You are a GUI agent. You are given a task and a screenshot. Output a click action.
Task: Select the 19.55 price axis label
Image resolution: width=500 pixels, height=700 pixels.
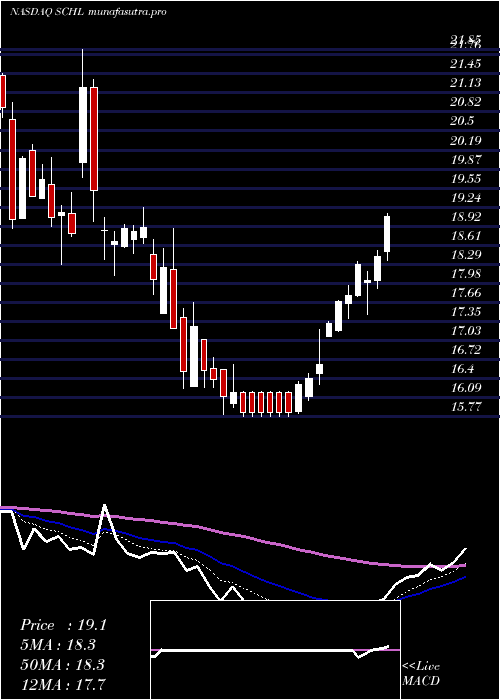point(466,179)
